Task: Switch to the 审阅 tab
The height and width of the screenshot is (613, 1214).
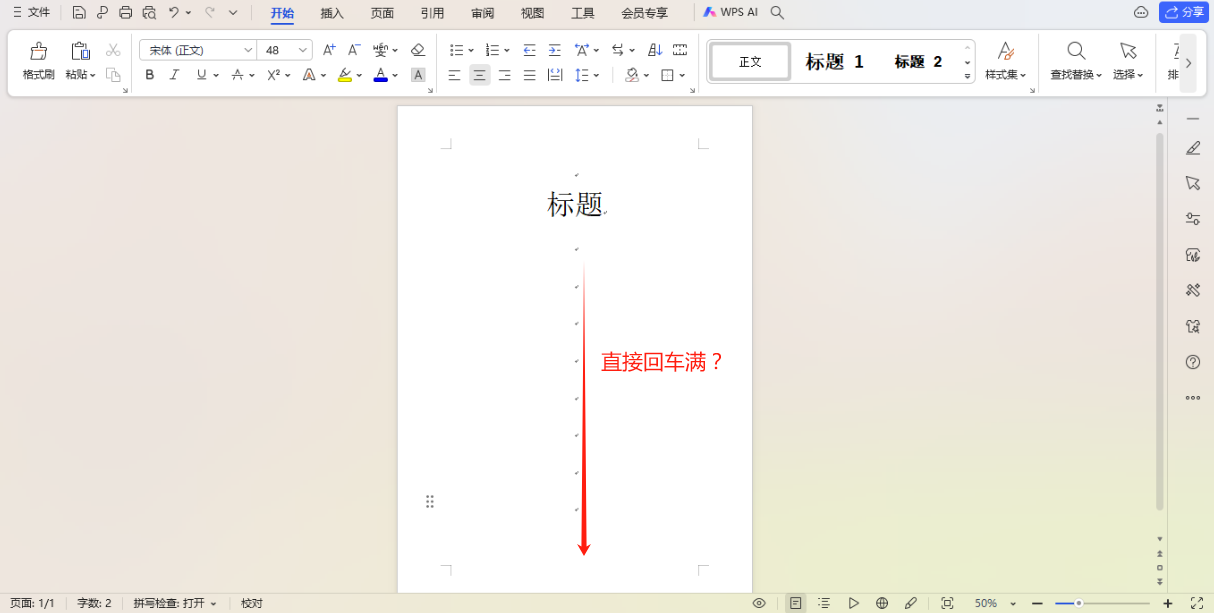Action: coord(482,13)
